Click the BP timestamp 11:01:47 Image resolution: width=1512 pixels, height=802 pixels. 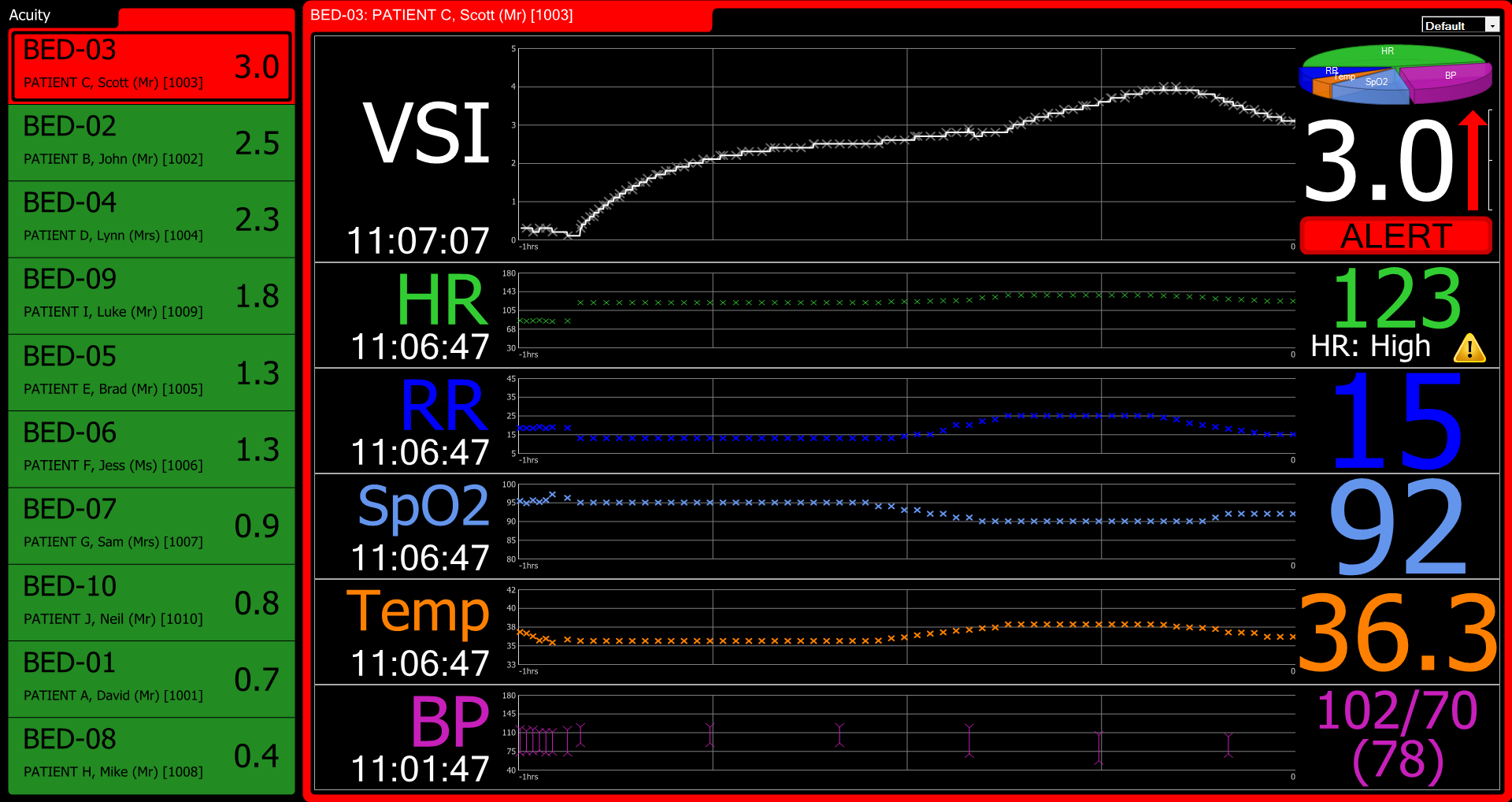tap(420, 769)
